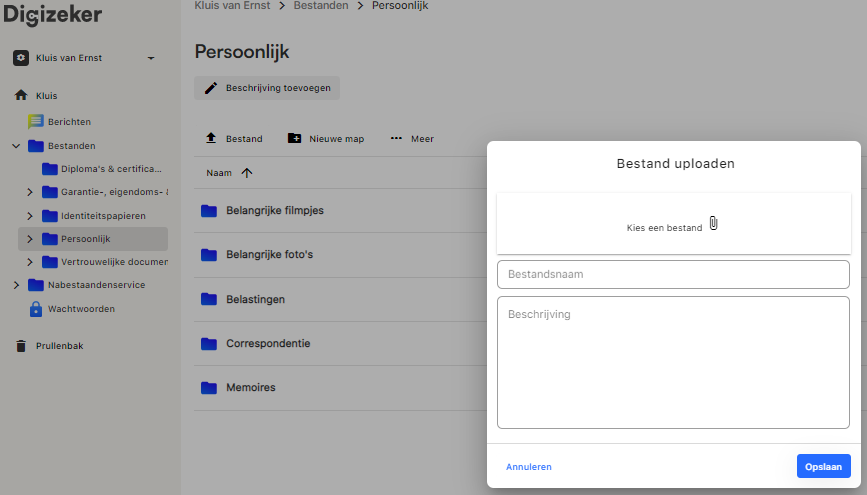
Task: Click the Nieuwe map folder-plus icon
Action: [294, 139]
